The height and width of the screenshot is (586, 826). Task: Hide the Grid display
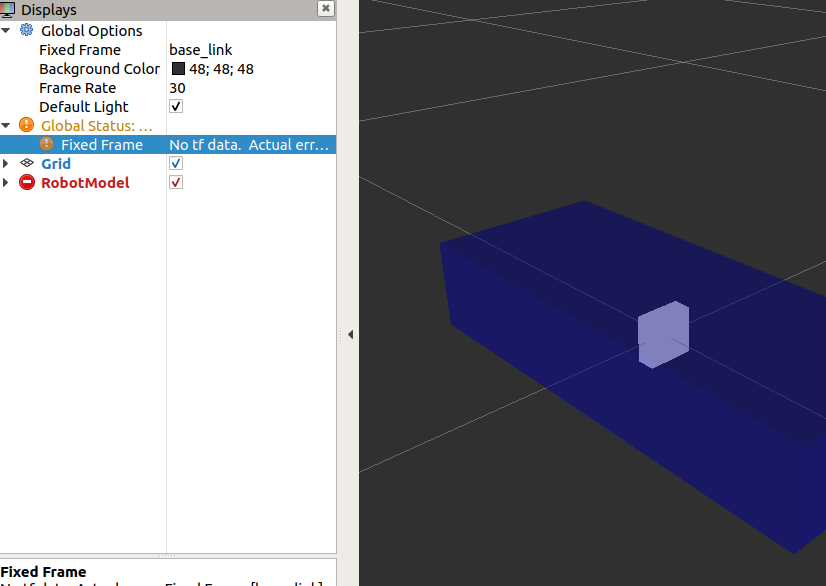pos(175,163)
